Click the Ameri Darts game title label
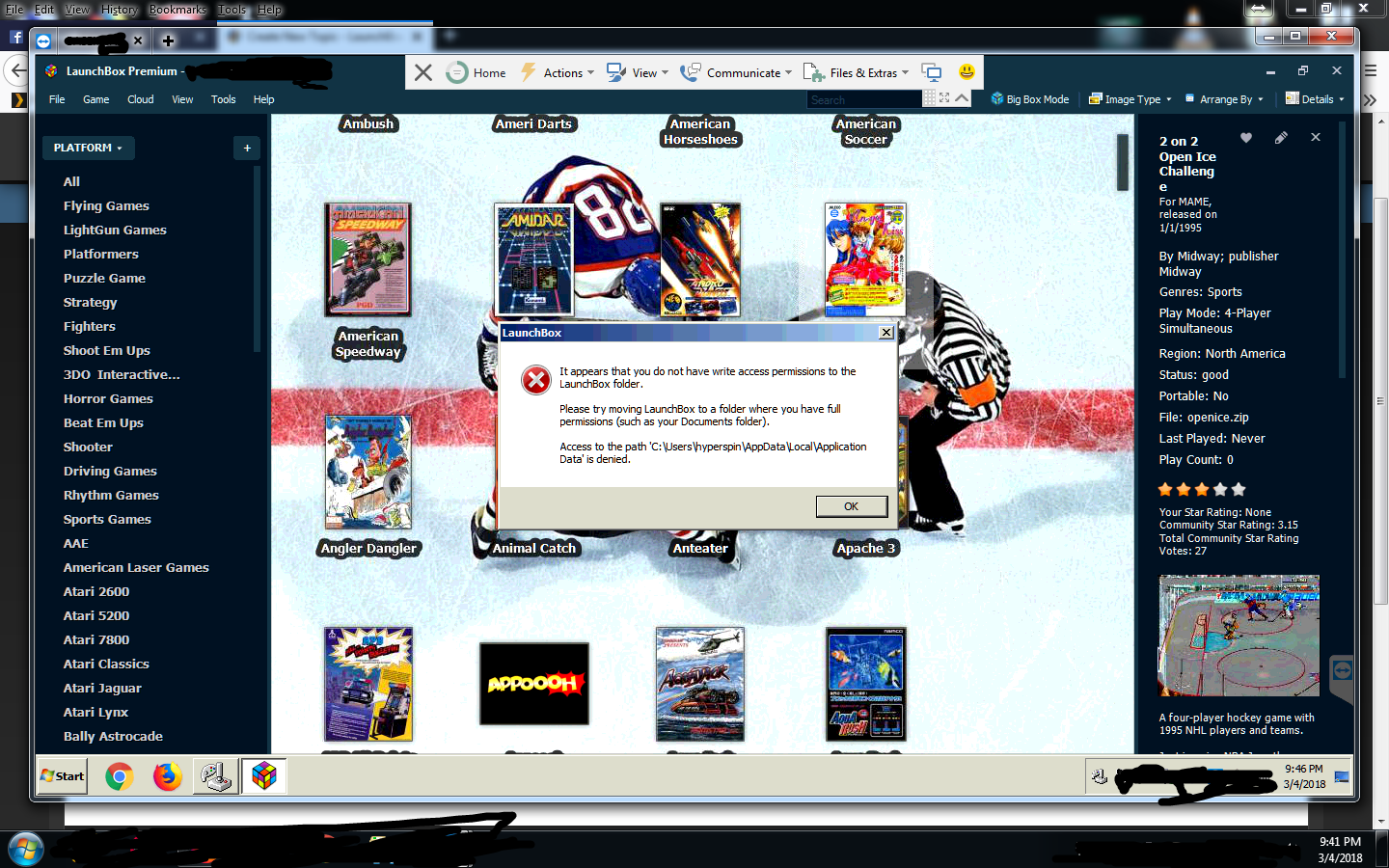 click(533, 123)
